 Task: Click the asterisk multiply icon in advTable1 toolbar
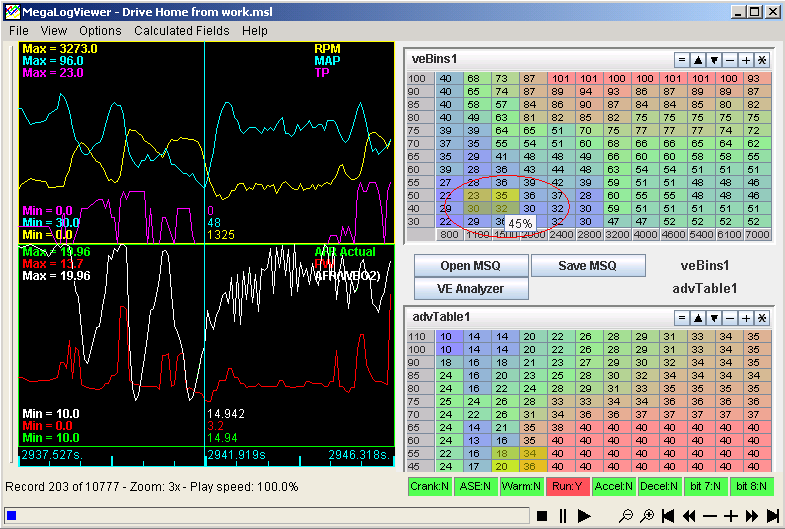pyautogui.click(x=762, y=318)
